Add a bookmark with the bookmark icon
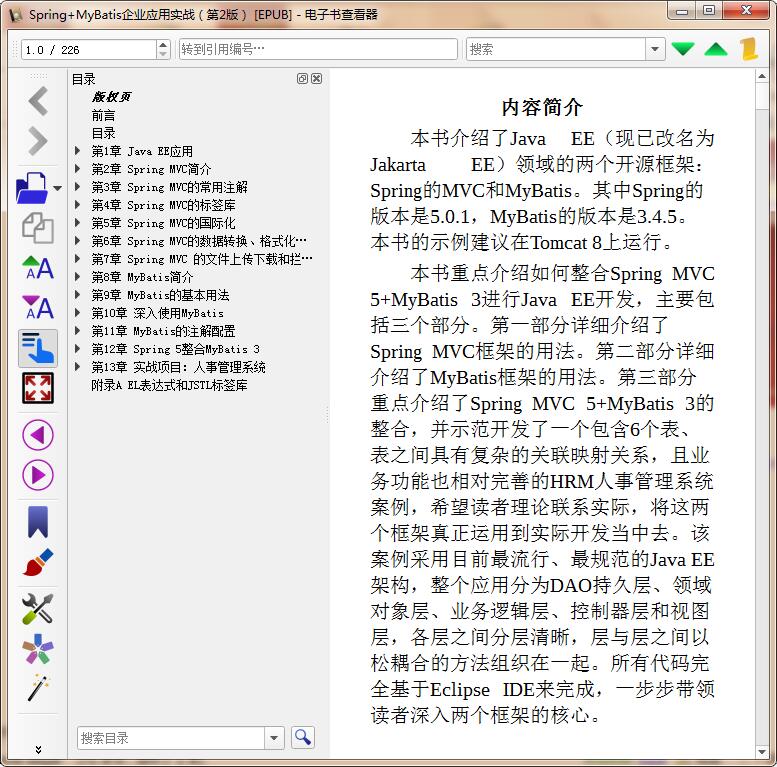Image resolution: width=777 pixels, height=767 pixels. (x=38, y=522)
